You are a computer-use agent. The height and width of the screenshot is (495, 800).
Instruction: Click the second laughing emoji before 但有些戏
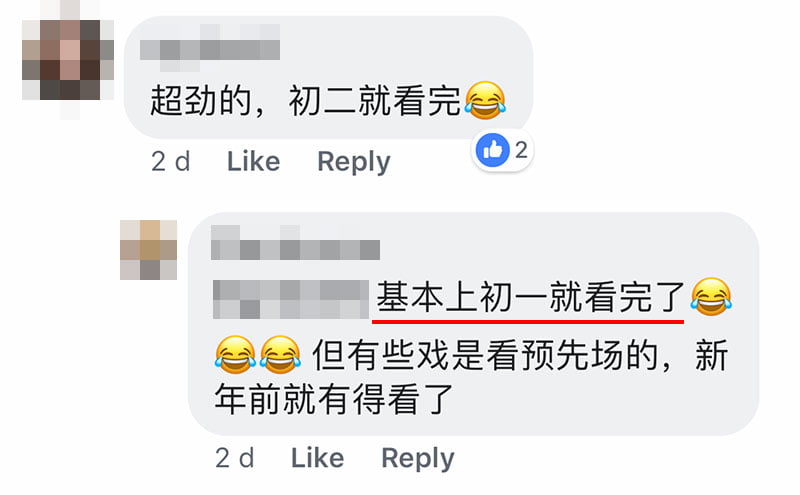[280, 354]
